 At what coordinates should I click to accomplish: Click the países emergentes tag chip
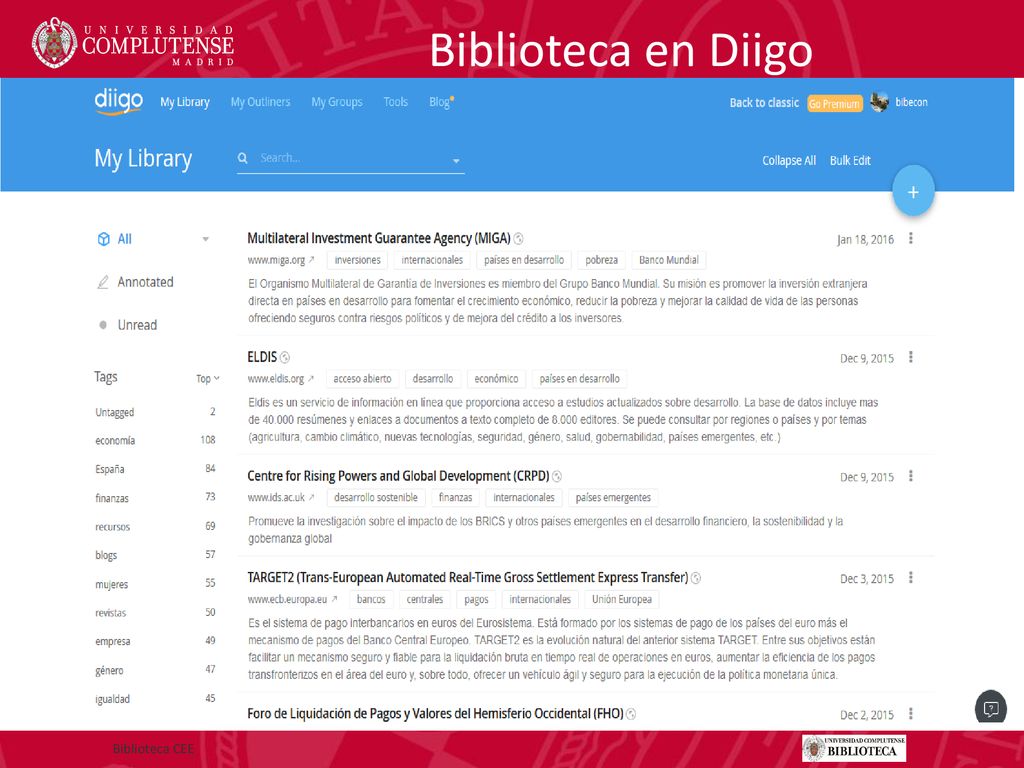point(613,498)
